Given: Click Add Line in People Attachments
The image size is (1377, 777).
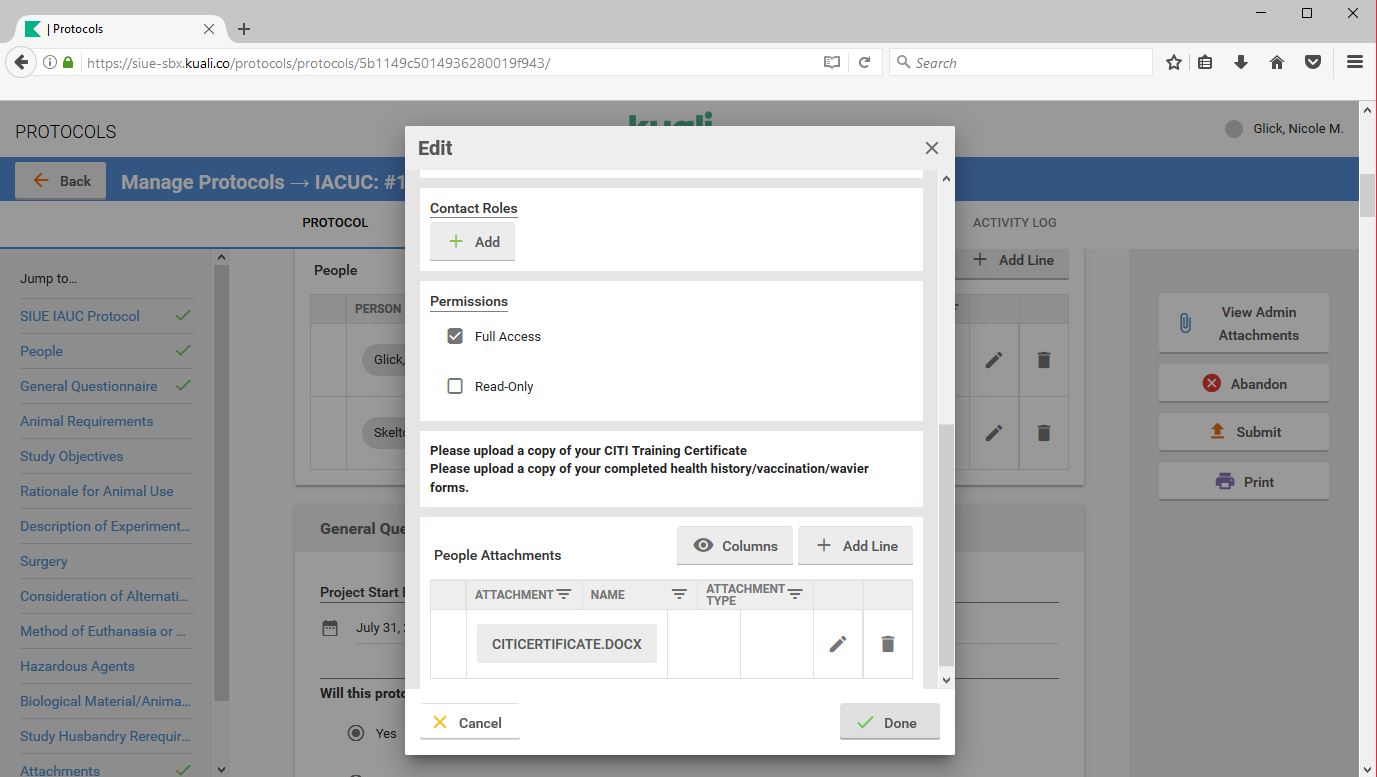Looking at the screenshot, I should click(855, 546).
